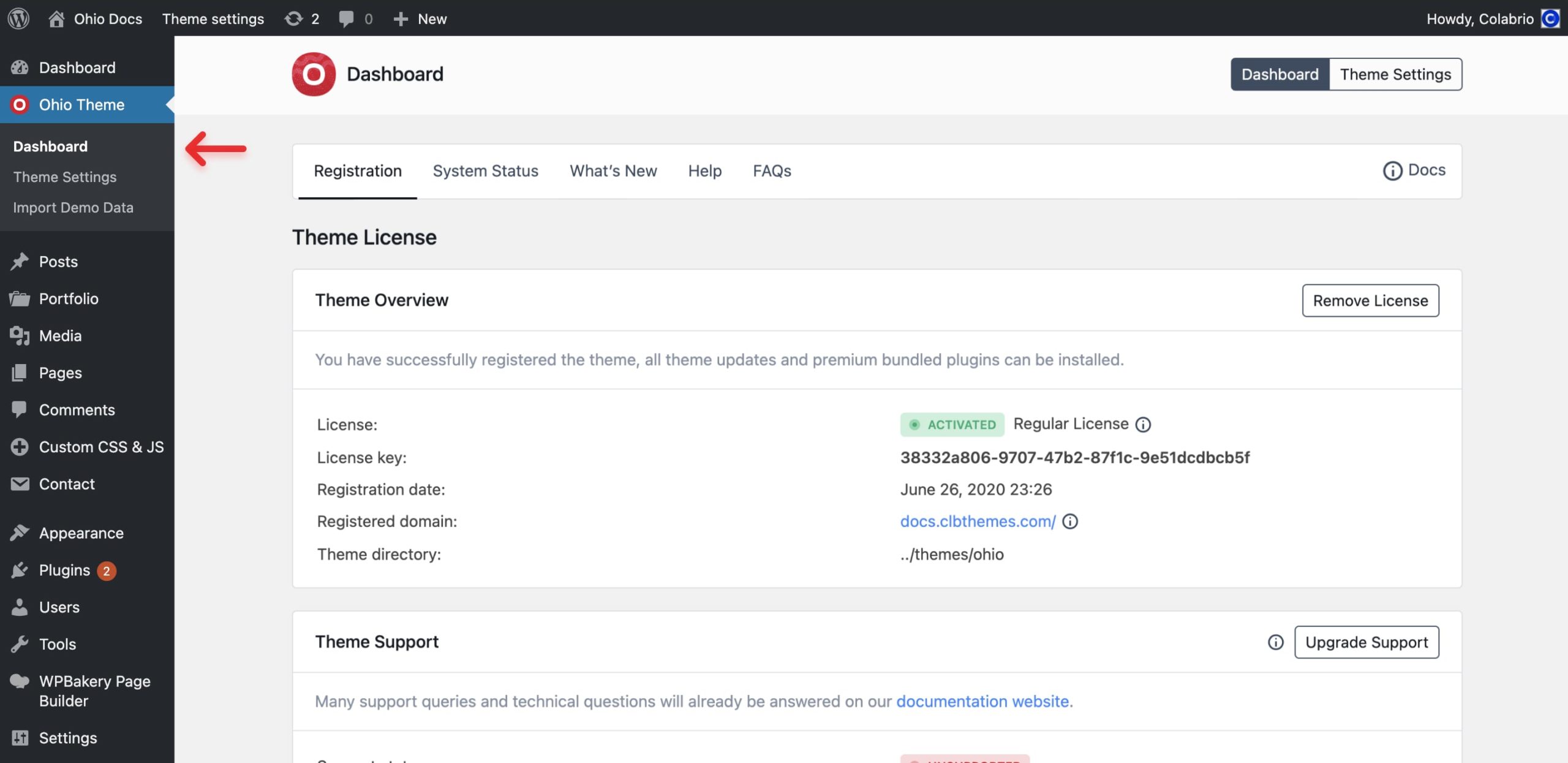Click the Media icon in sidebar
Viewport: 1568px width, 763px height.
point(20,336)
